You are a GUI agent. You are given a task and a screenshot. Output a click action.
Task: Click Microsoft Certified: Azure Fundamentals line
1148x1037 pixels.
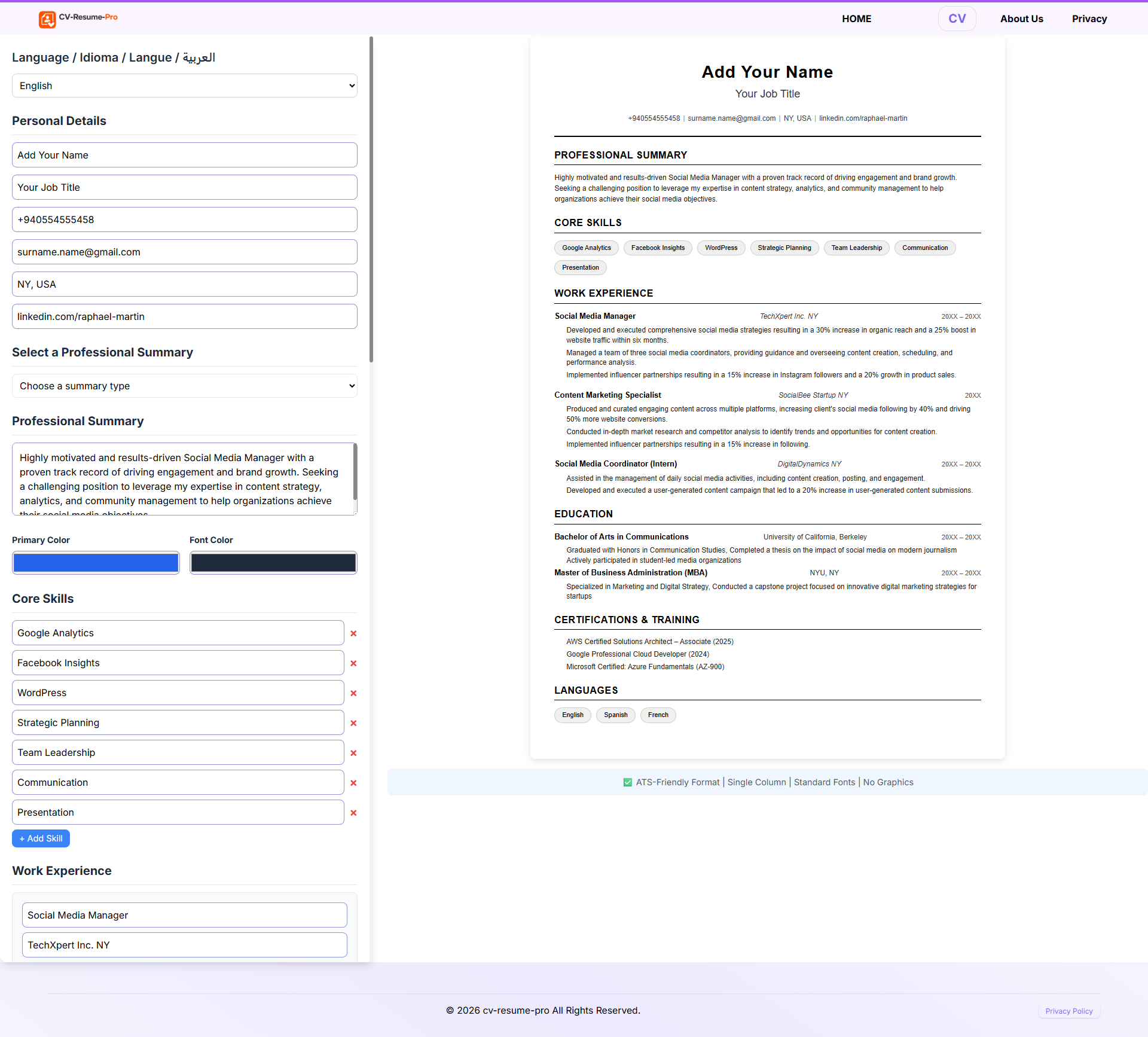pyautogui.click(x=645, y=667)
